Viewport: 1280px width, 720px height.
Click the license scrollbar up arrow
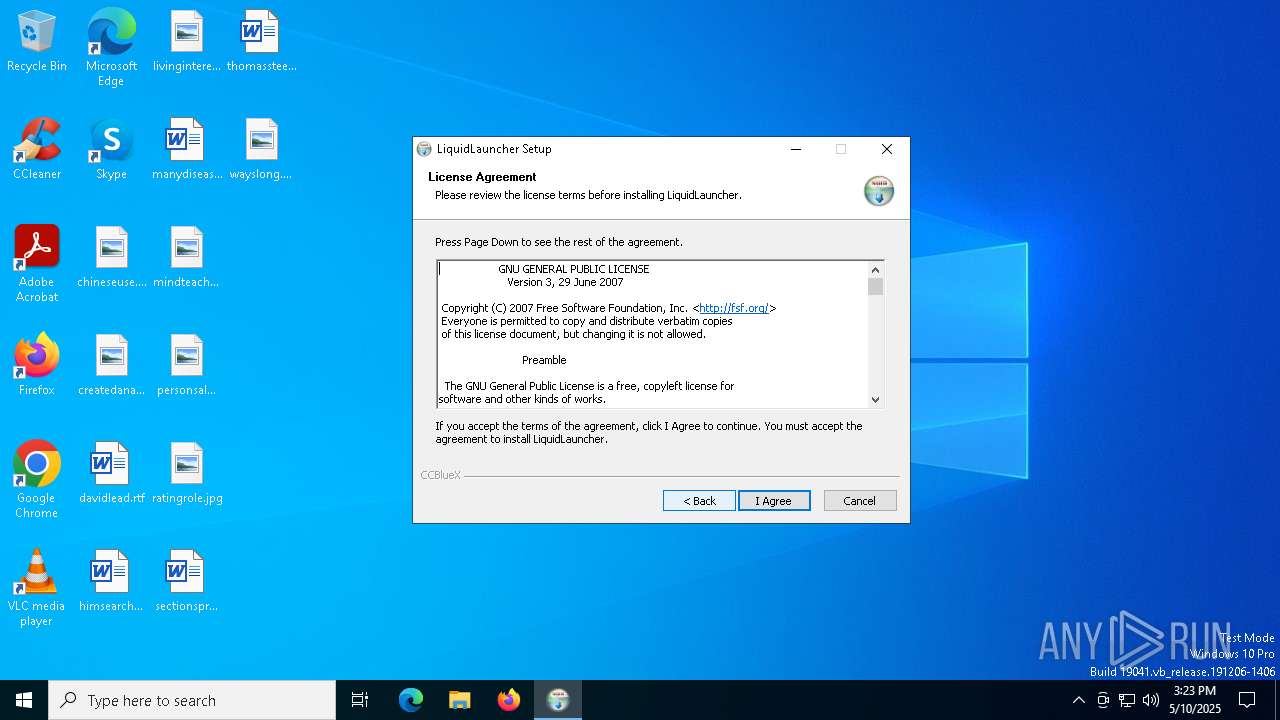[876, 269]
